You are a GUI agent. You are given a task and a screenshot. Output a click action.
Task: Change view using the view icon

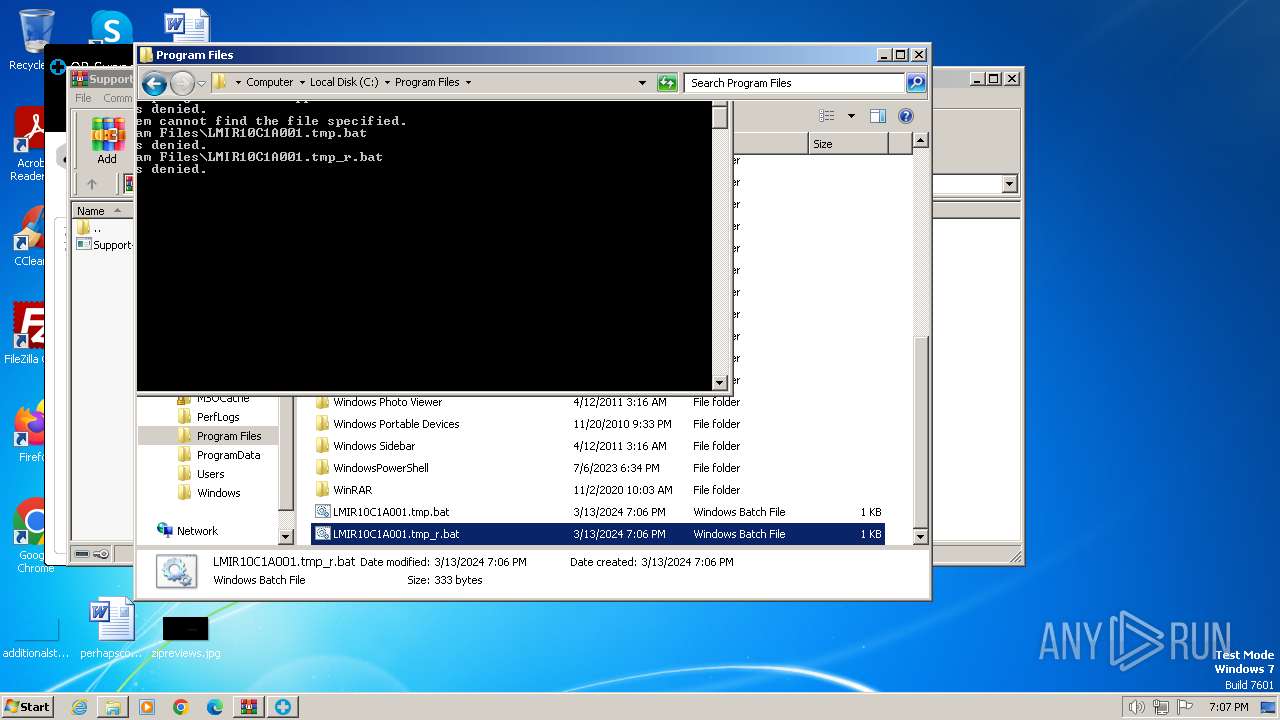826,116
